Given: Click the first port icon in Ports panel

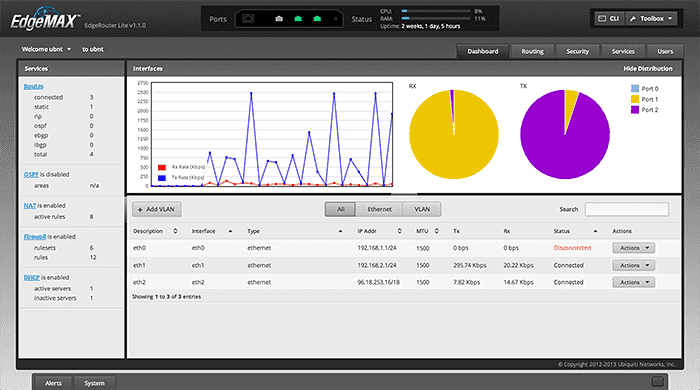Looking at the screenshot, I should tap(248, 19).
